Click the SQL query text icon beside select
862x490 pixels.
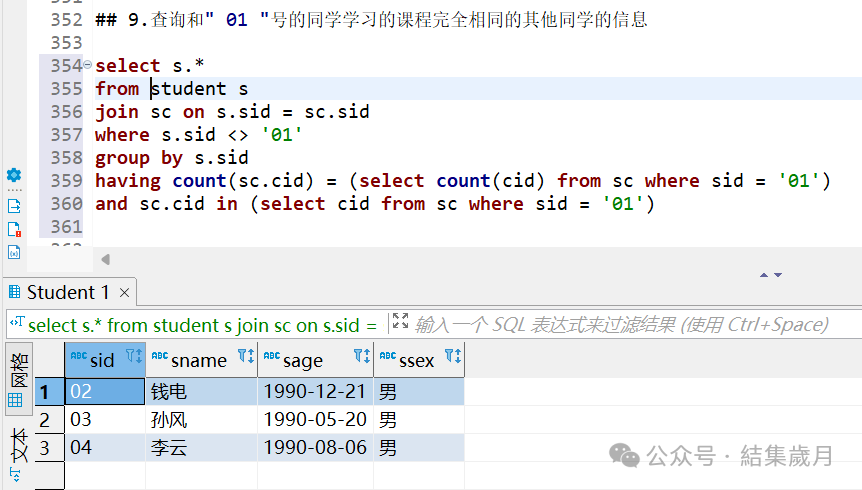(x=17, y=322)
